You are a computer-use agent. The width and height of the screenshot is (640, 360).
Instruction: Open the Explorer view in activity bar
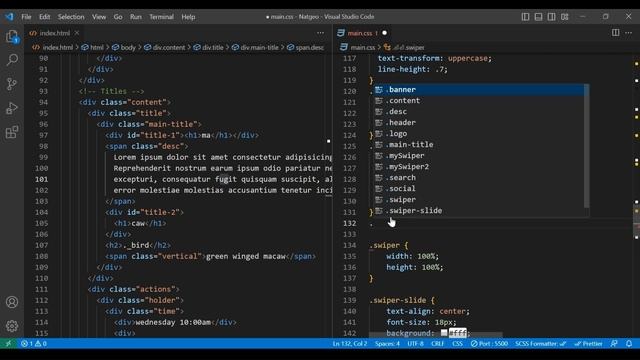click(12, 36)
